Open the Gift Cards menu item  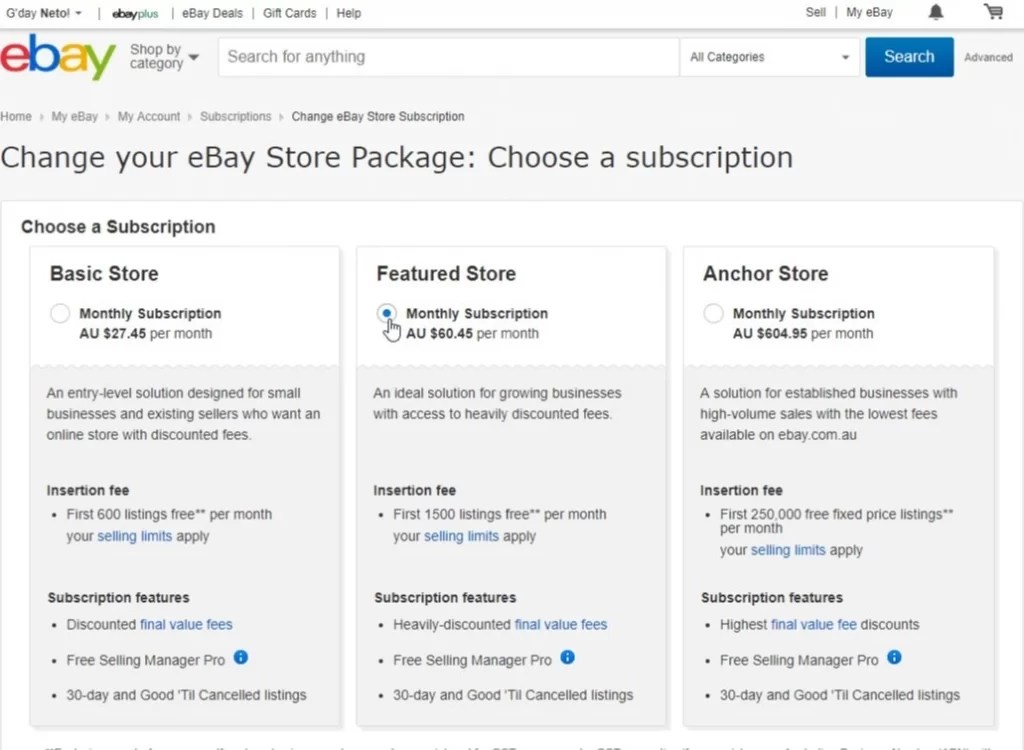point(289,13)
